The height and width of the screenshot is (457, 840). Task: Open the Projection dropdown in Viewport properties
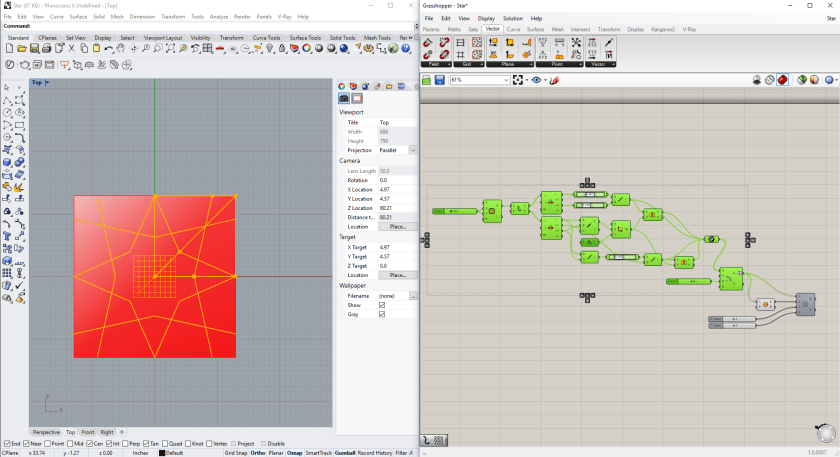tap(412, 150)
